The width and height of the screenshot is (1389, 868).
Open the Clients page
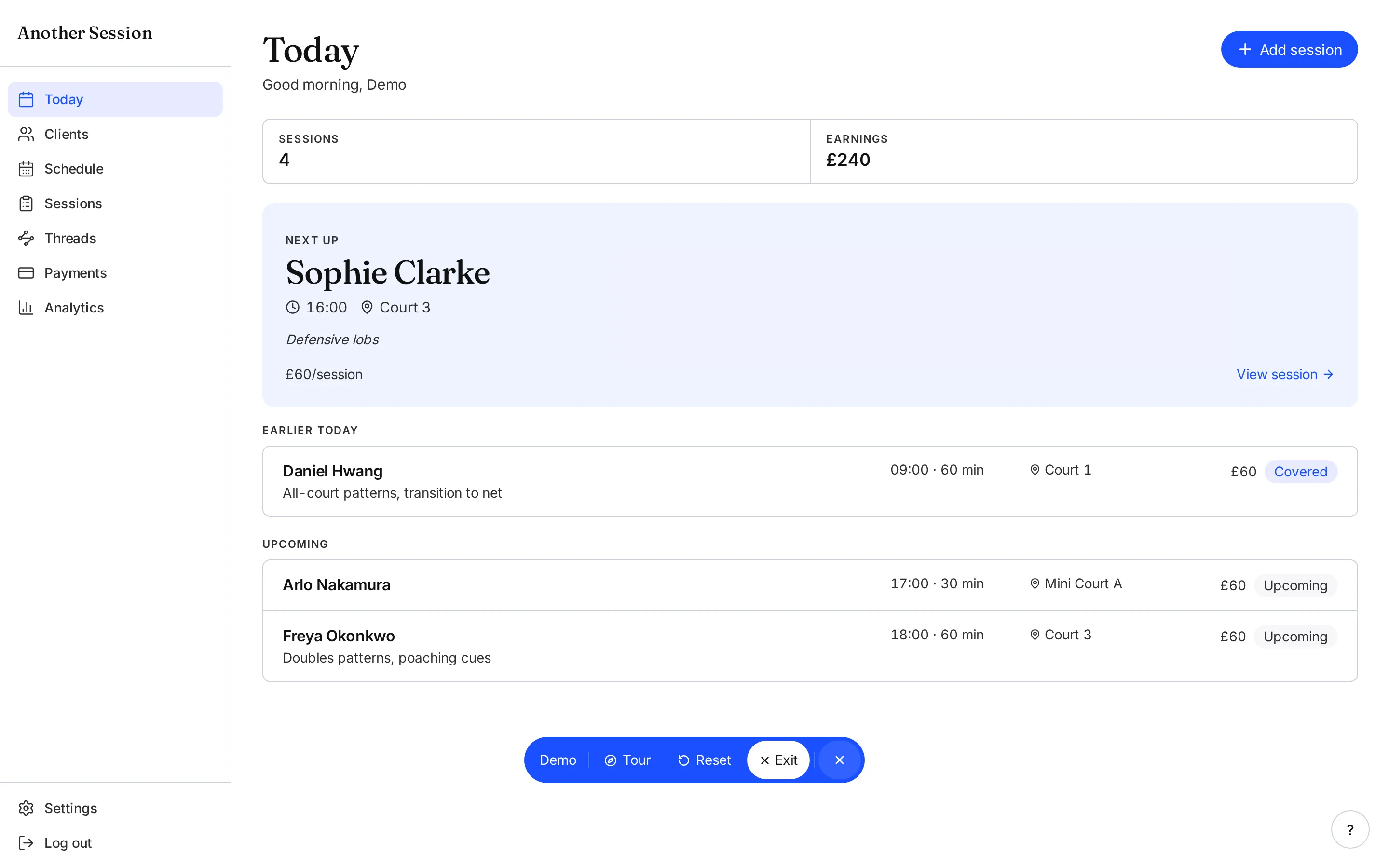click(115, 134)
